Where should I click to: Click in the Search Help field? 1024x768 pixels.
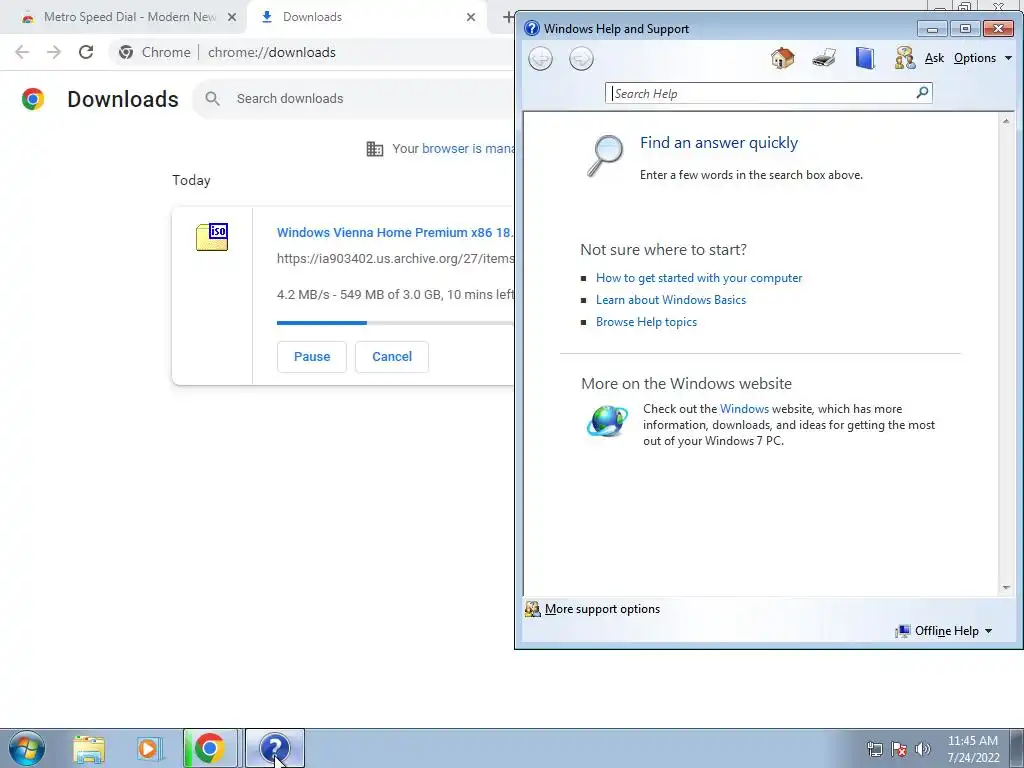click(x=762, y=93)
